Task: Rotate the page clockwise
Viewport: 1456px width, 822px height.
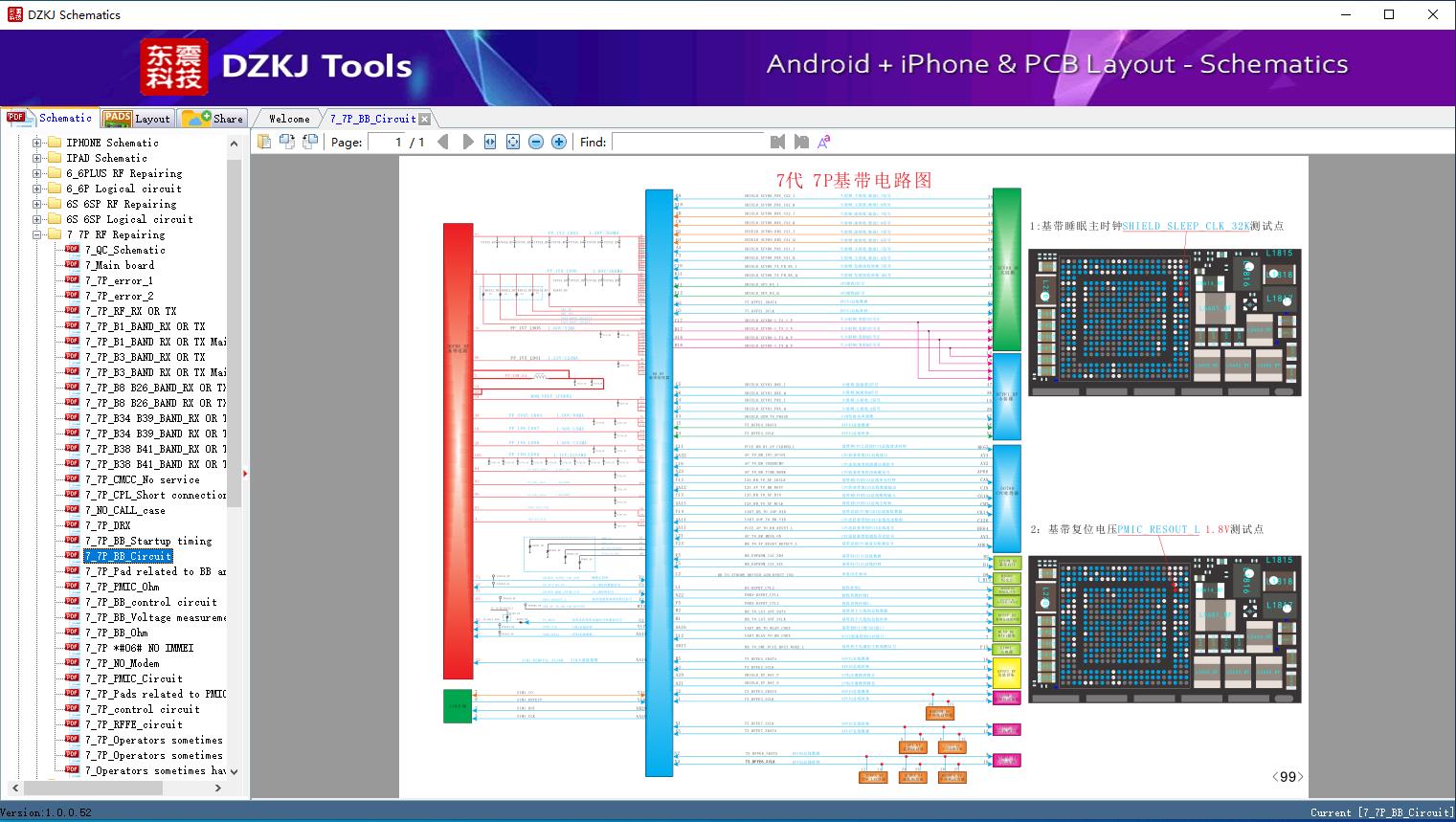Action: [x=310, y=142]
